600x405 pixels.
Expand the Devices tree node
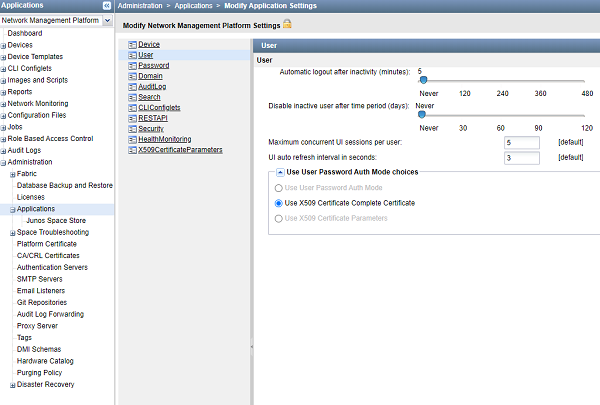tap(4, 45)
